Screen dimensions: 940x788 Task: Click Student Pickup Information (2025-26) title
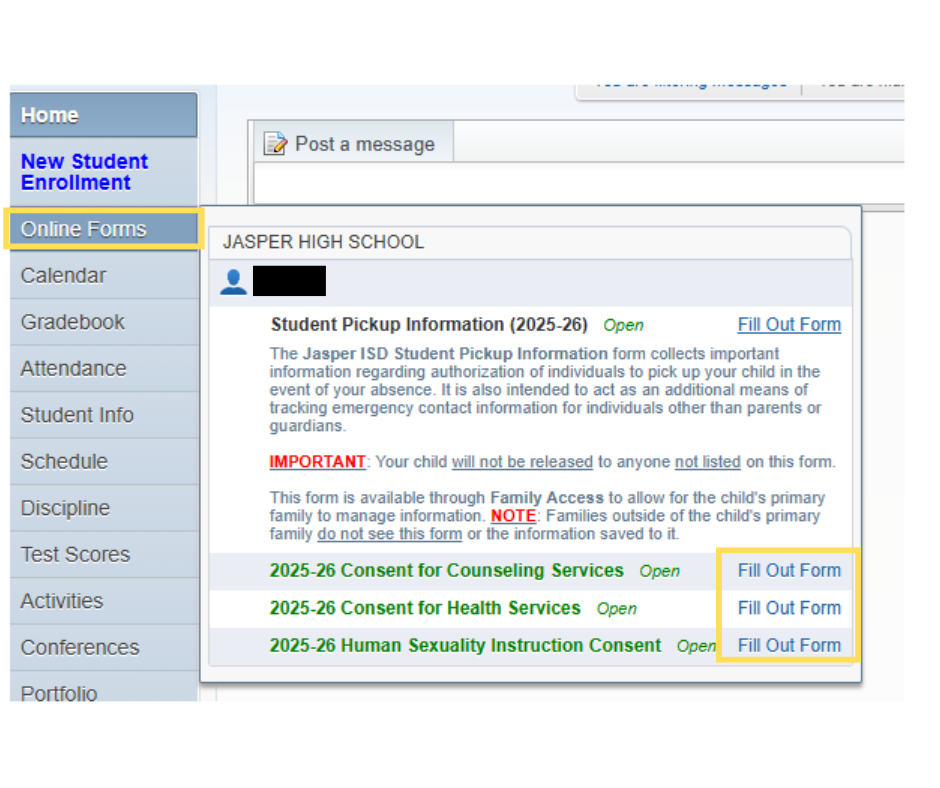(x=429, y=324)
